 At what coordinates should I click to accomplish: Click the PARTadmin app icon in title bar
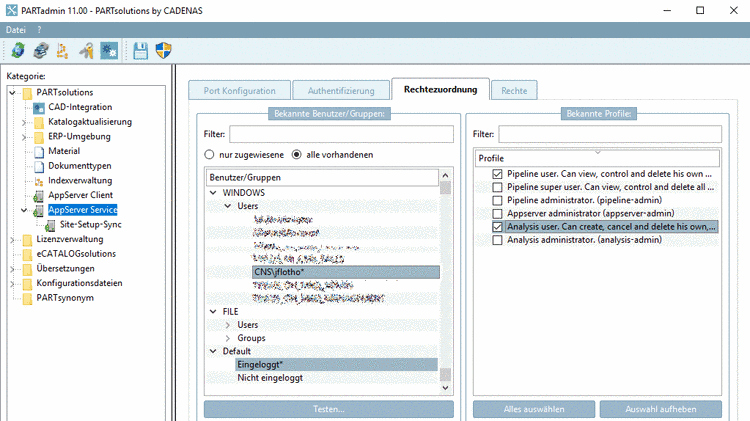11,10
